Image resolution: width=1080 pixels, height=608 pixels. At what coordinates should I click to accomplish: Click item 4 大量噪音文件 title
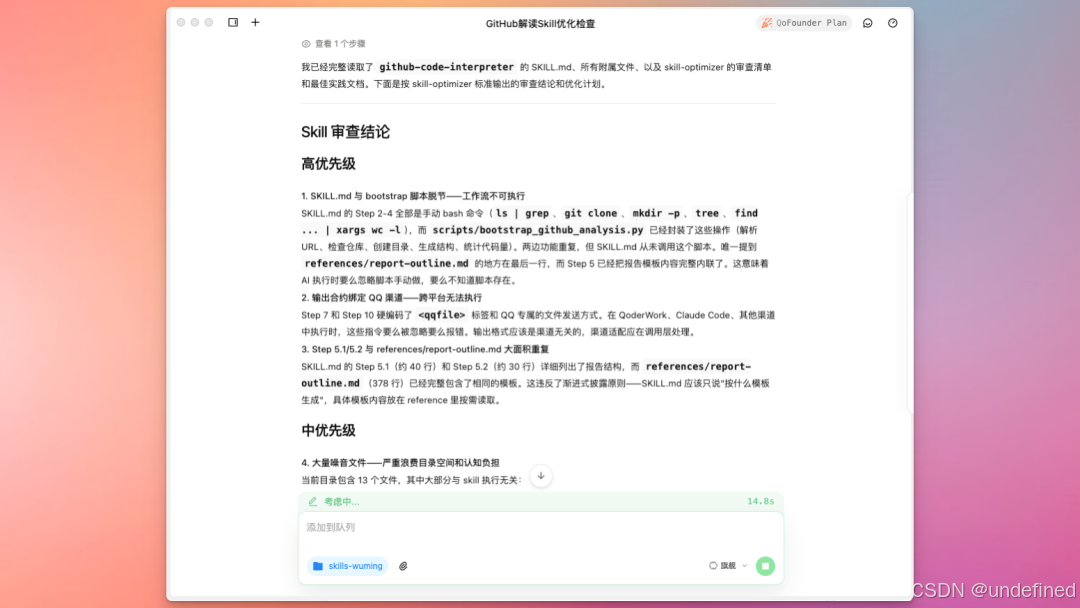tap(400, 463)
